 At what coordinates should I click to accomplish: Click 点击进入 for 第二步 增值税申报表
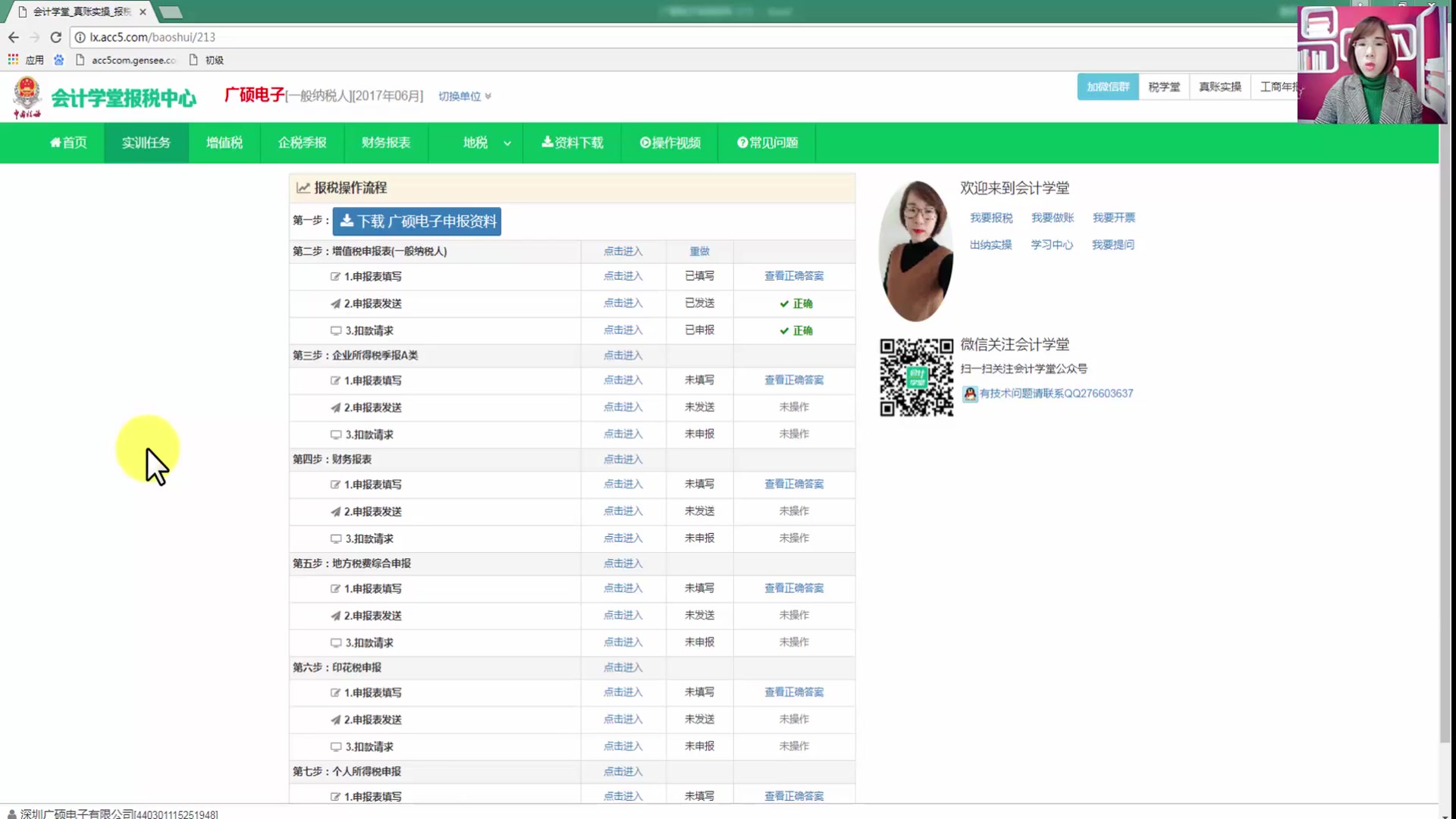click(x=623, y=251)
